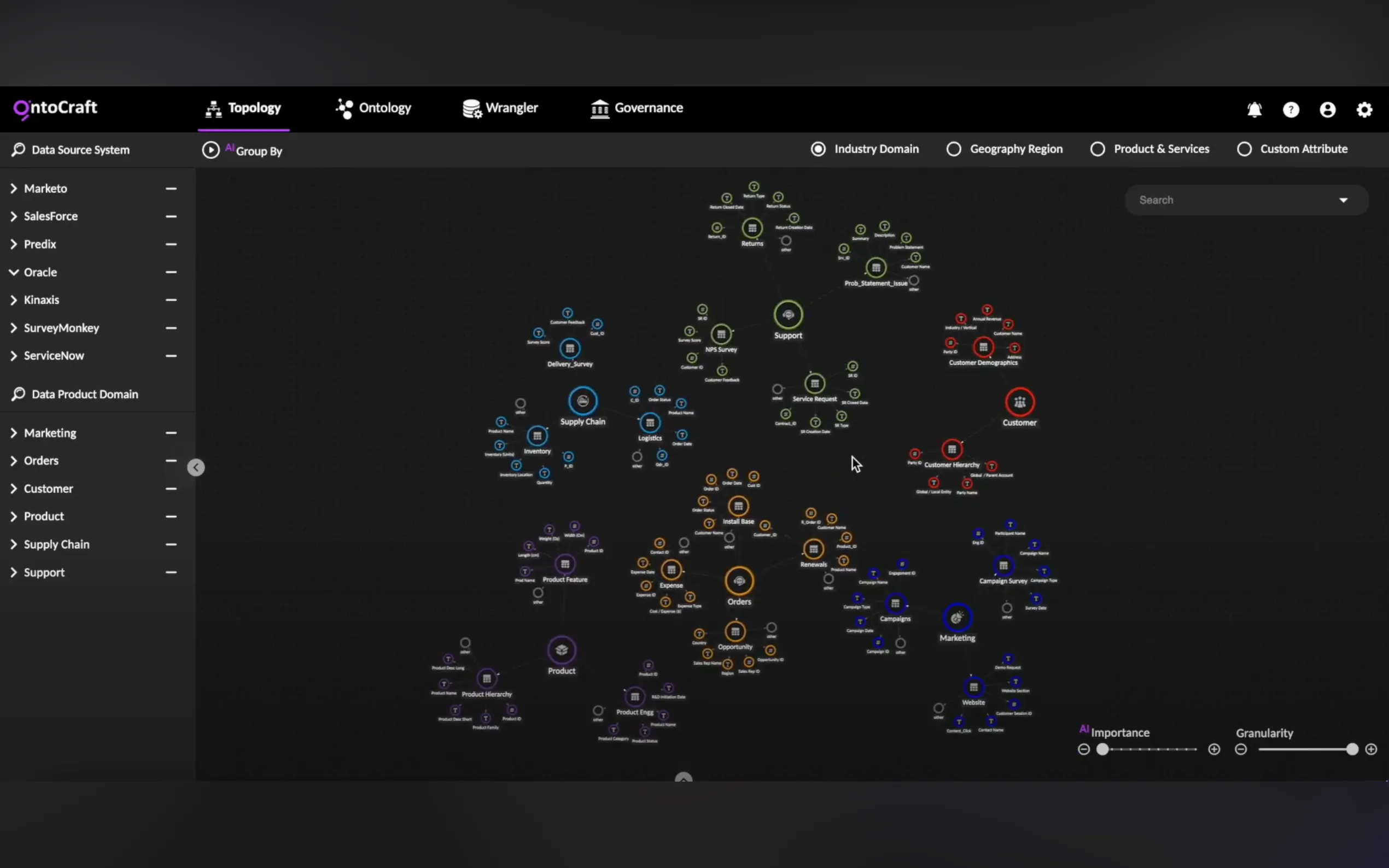Click the AI Group By play icon

(x=211, y=150)
